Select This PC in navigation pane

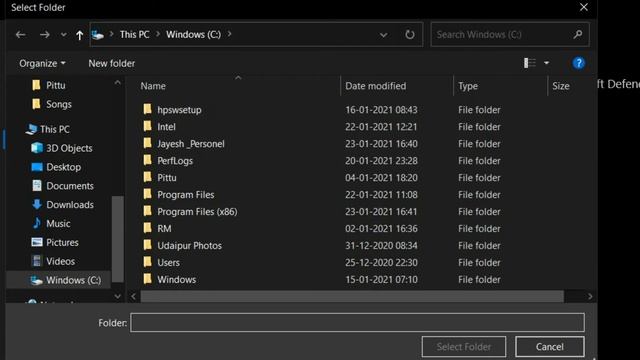coord(54,129)
